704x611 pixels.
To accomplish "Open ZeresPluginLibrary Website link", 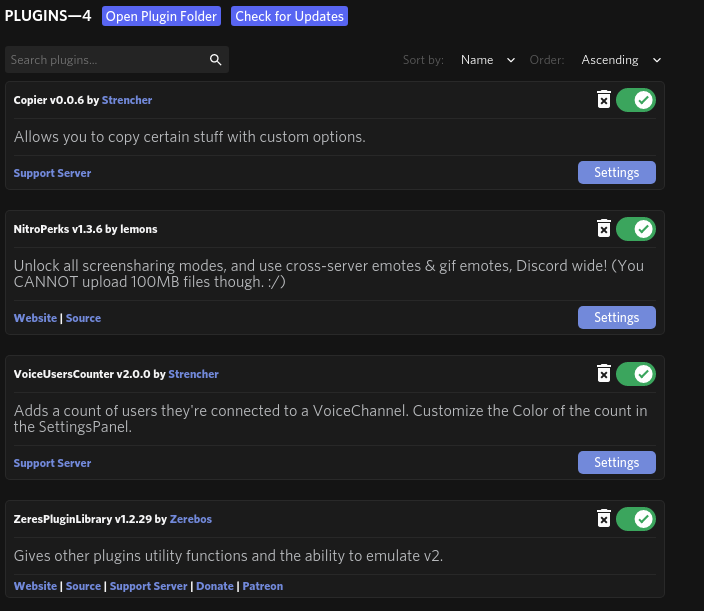I will [x=35, y=586].
